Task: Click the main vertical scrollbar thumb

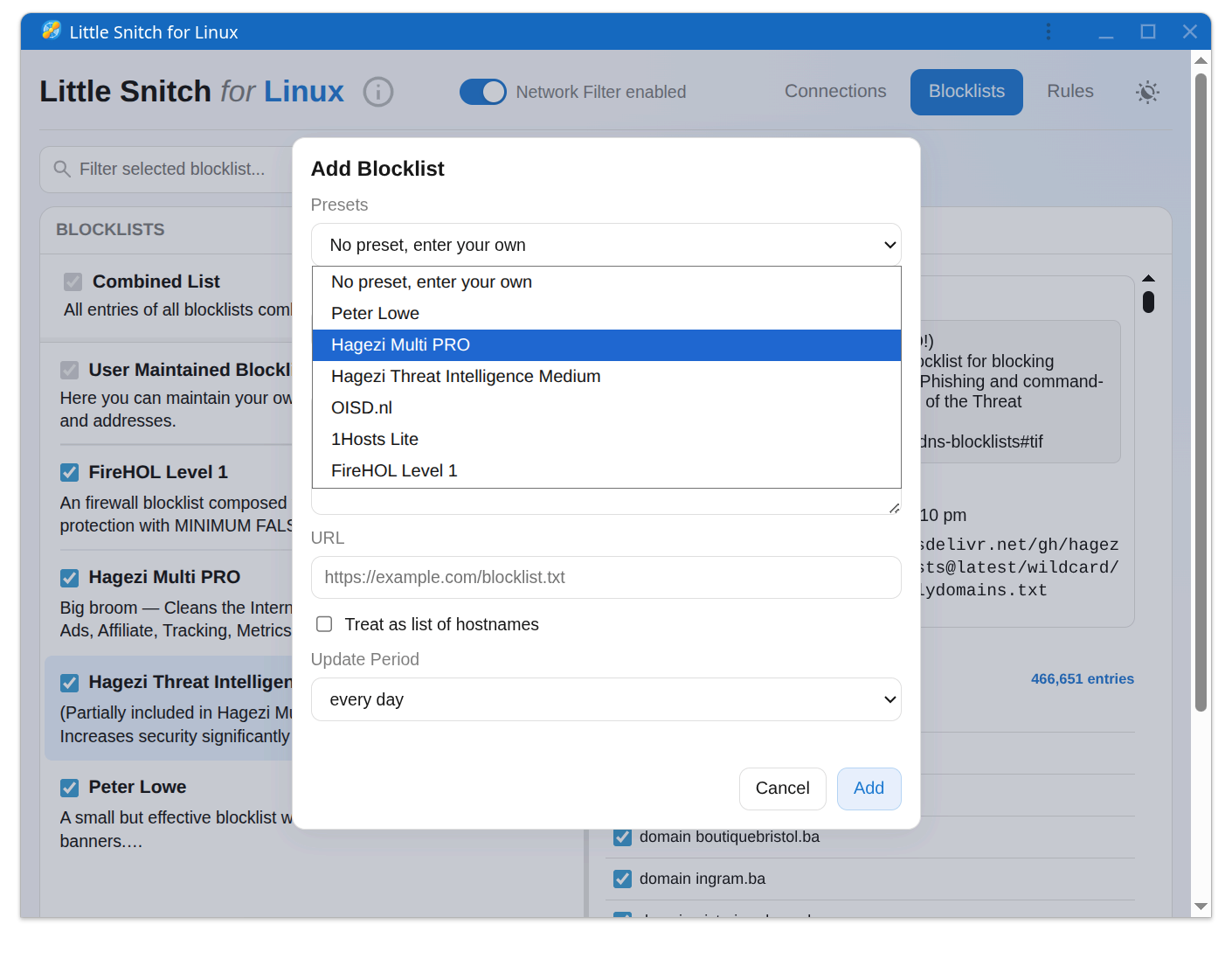Action: [1201, 392]
